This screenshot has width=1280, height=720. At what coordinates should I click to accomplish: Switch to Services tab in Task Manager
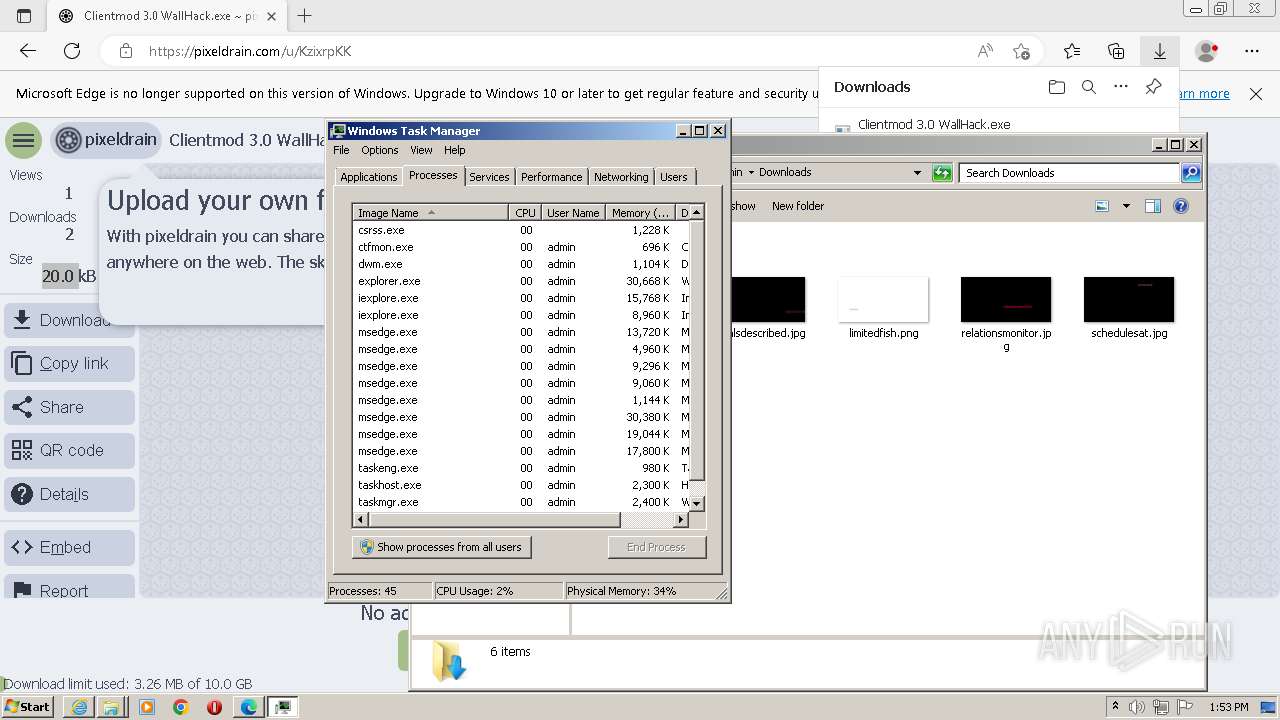point(489,177)
